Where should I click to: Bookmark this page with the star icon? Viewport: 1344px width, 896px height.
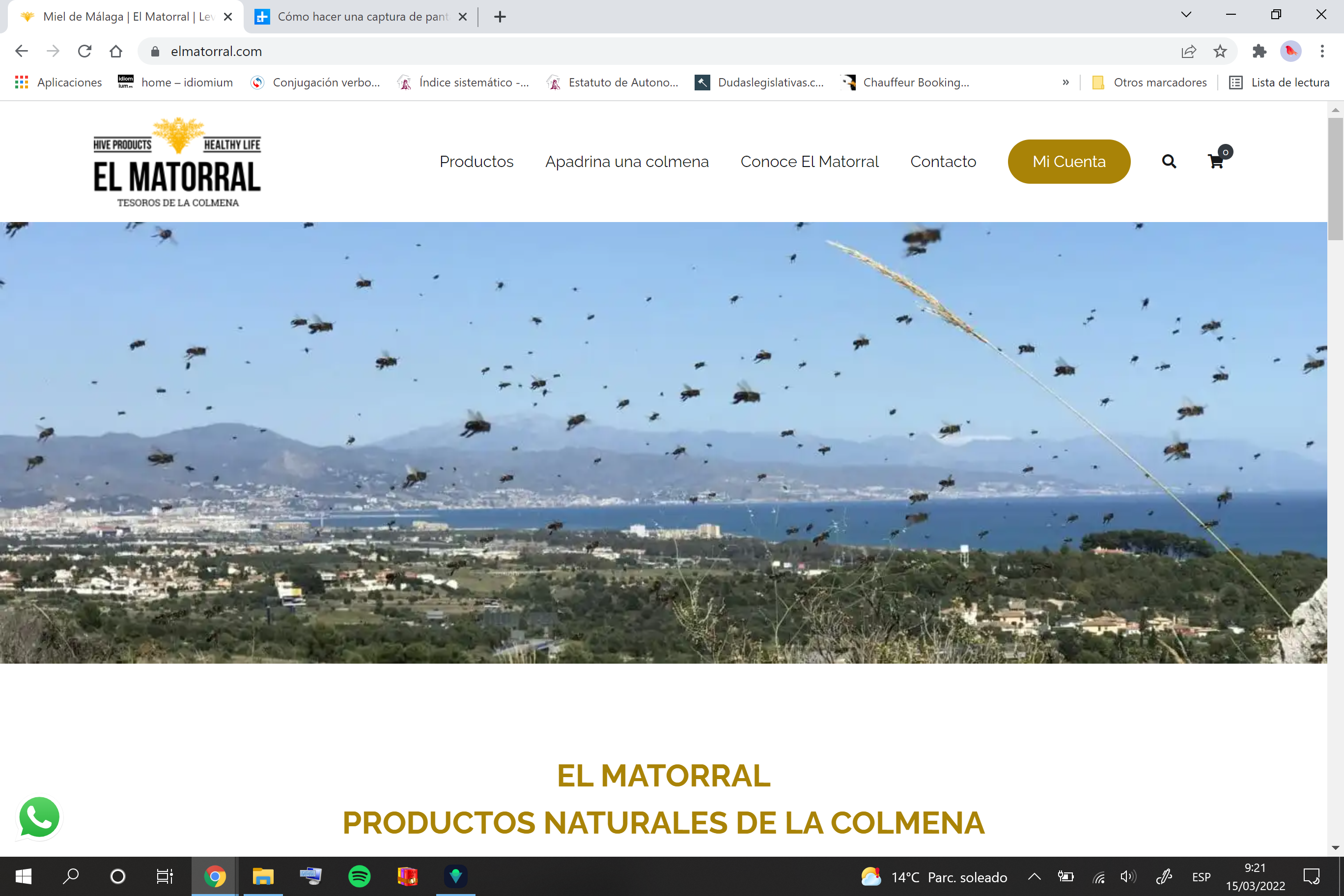1220,52
